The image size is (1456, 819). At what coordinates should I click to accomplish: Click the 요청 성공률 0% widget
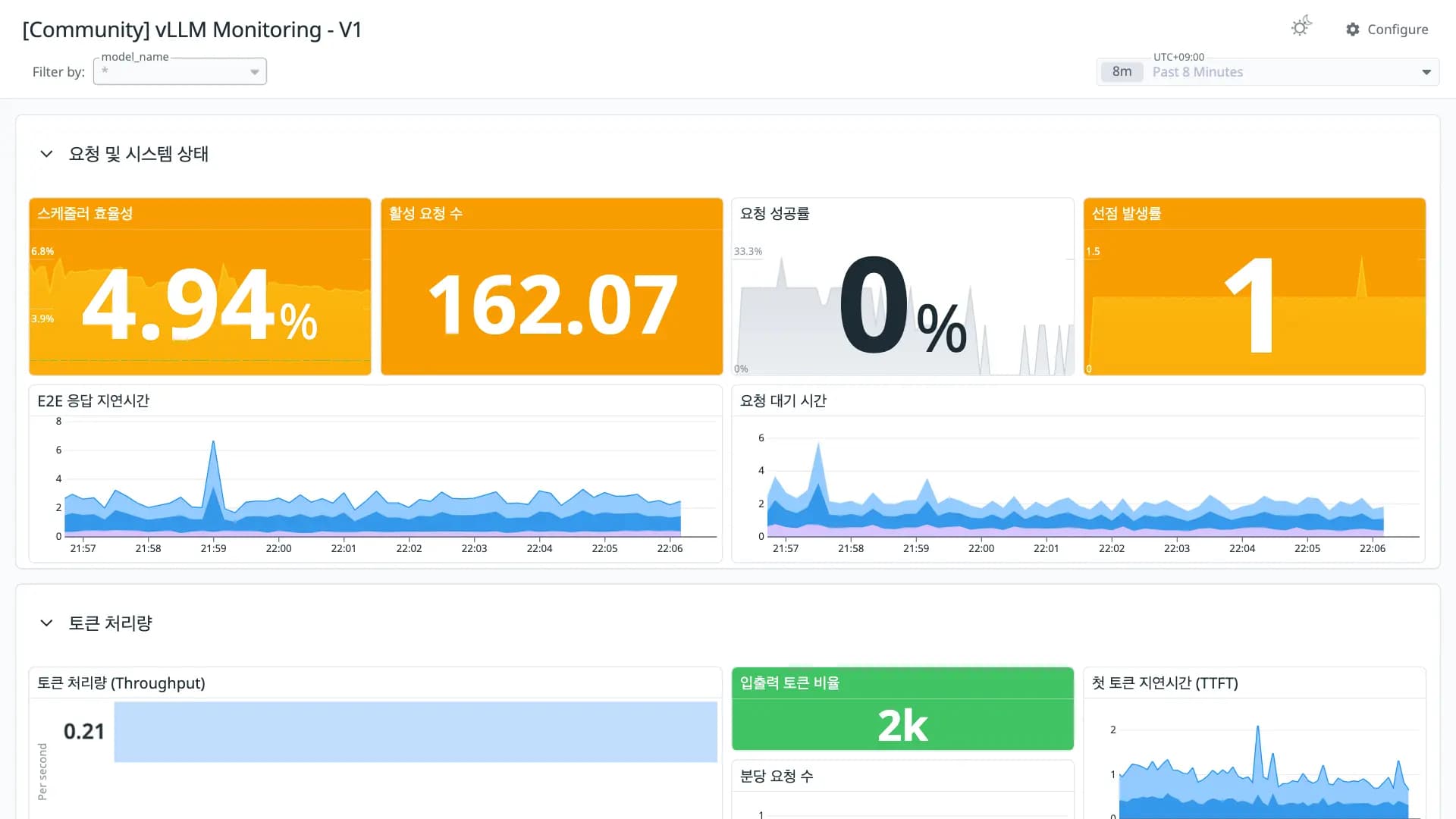[902, 287]
